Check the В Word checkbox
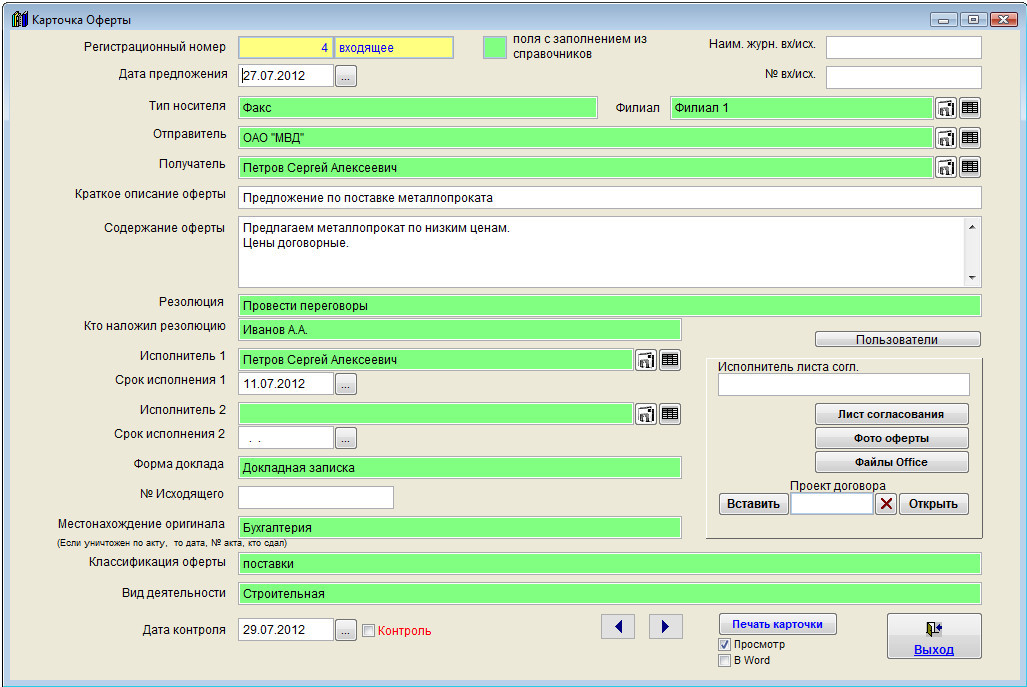 [725, 661]
